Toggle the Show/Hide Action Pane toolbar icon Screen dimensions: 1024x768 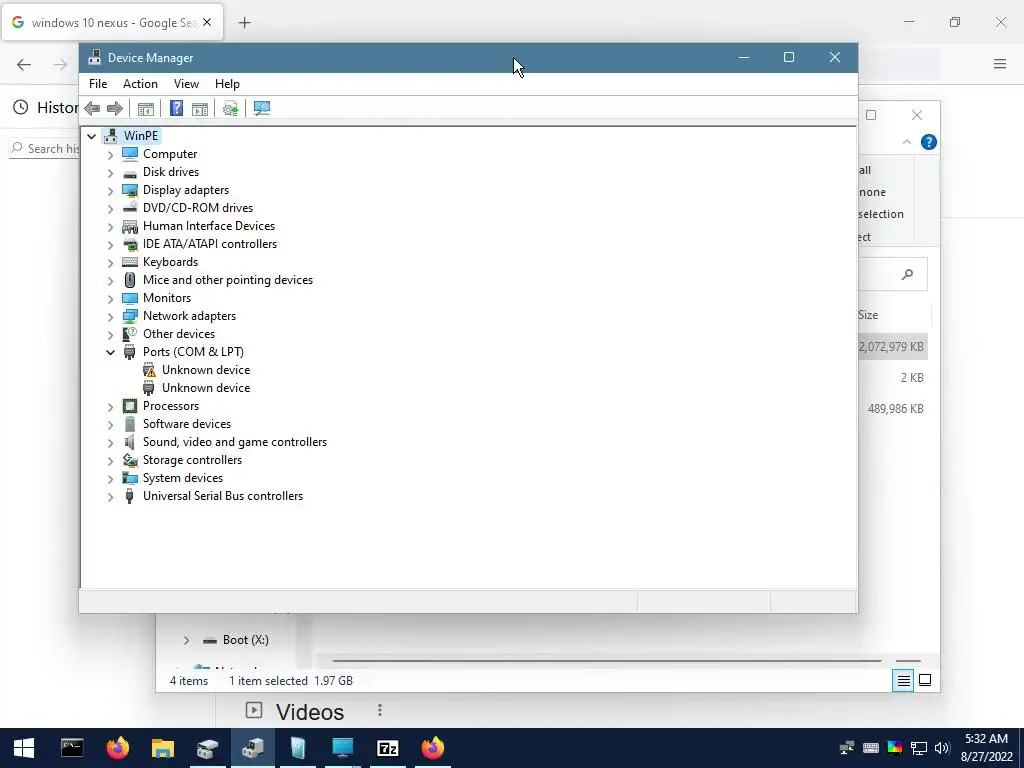coord(200,108)
